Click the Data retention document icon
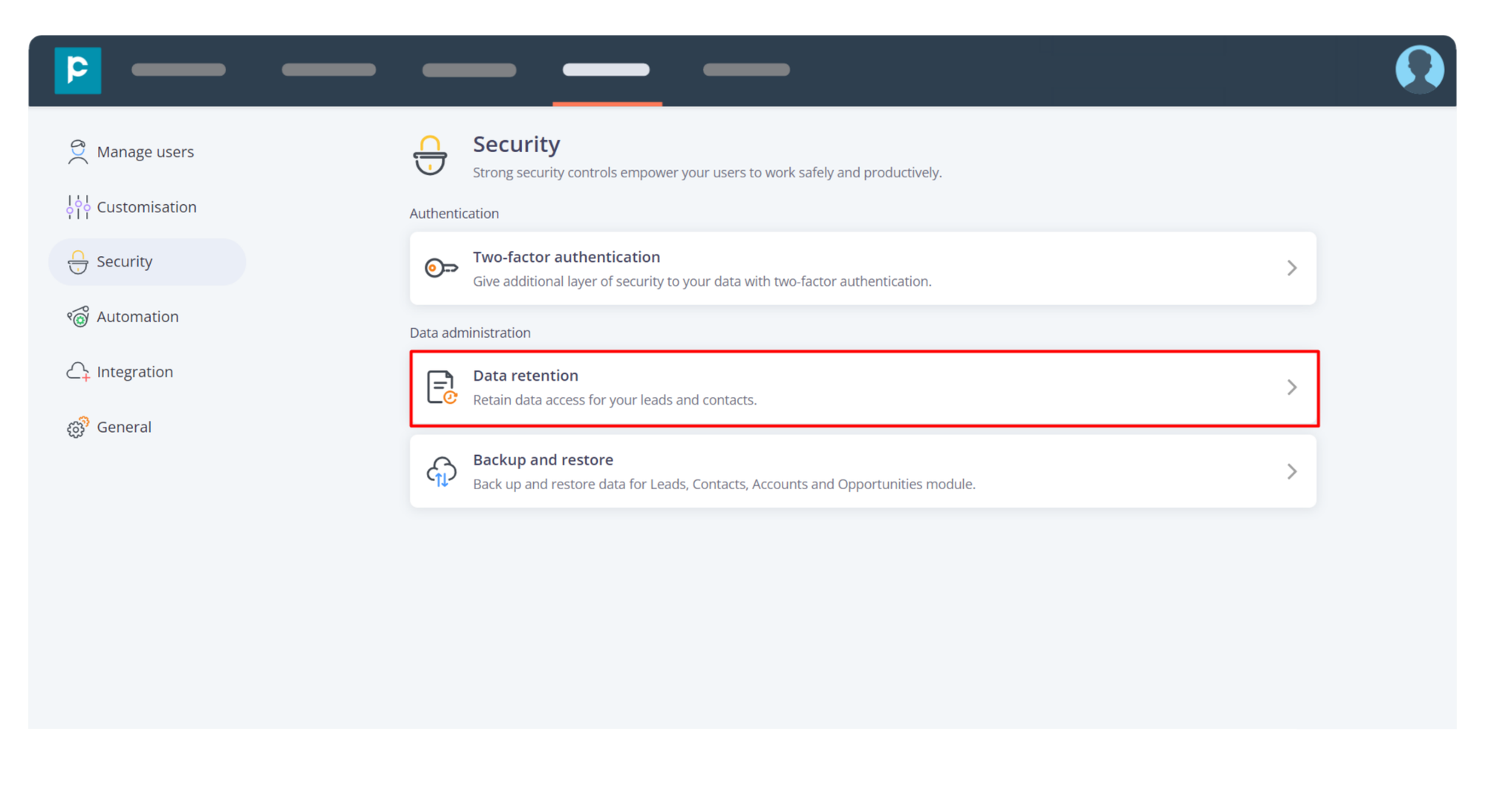Viewport: 1485px width, 812px height. coord(441,387)
